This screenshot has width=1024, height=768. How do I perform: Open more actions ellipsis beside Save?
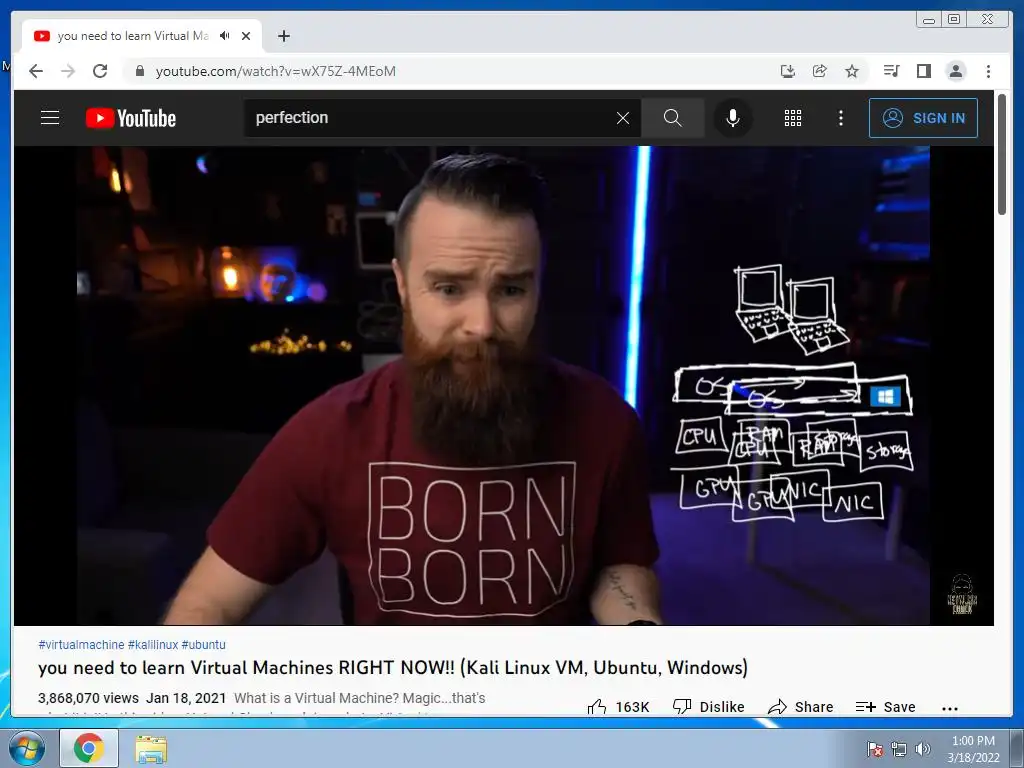pos(950,708)
